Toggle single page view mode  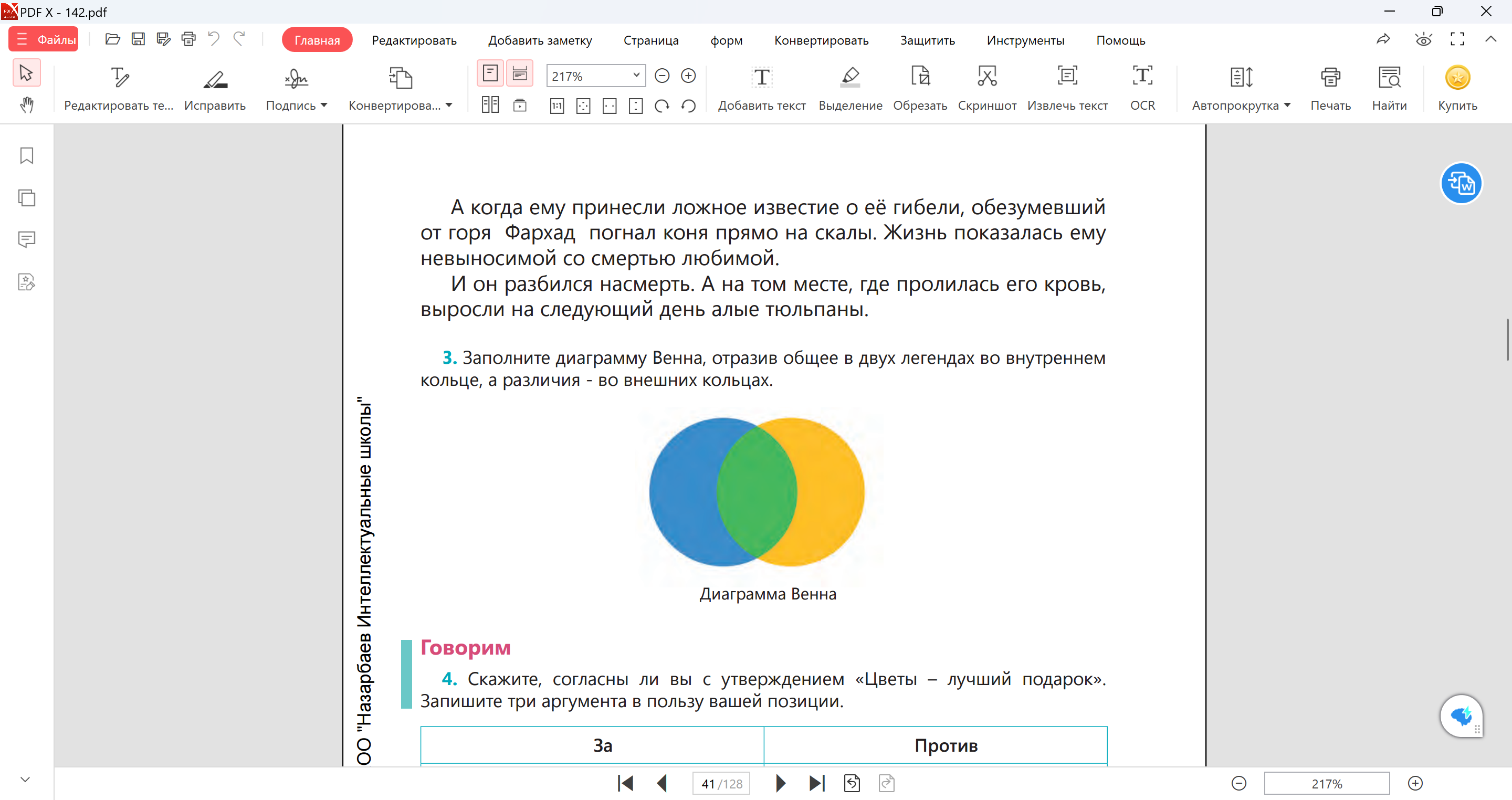[490, 73]
